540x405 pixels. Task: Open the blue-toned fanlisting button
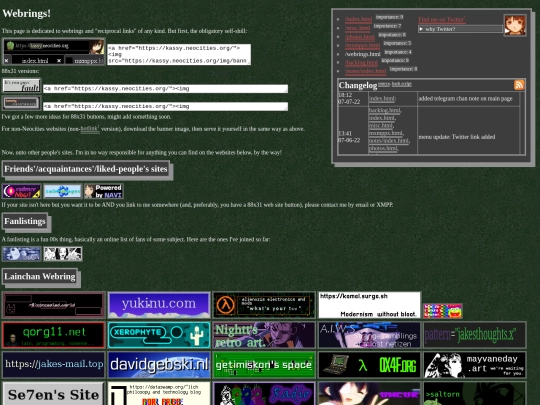[21, 254]
